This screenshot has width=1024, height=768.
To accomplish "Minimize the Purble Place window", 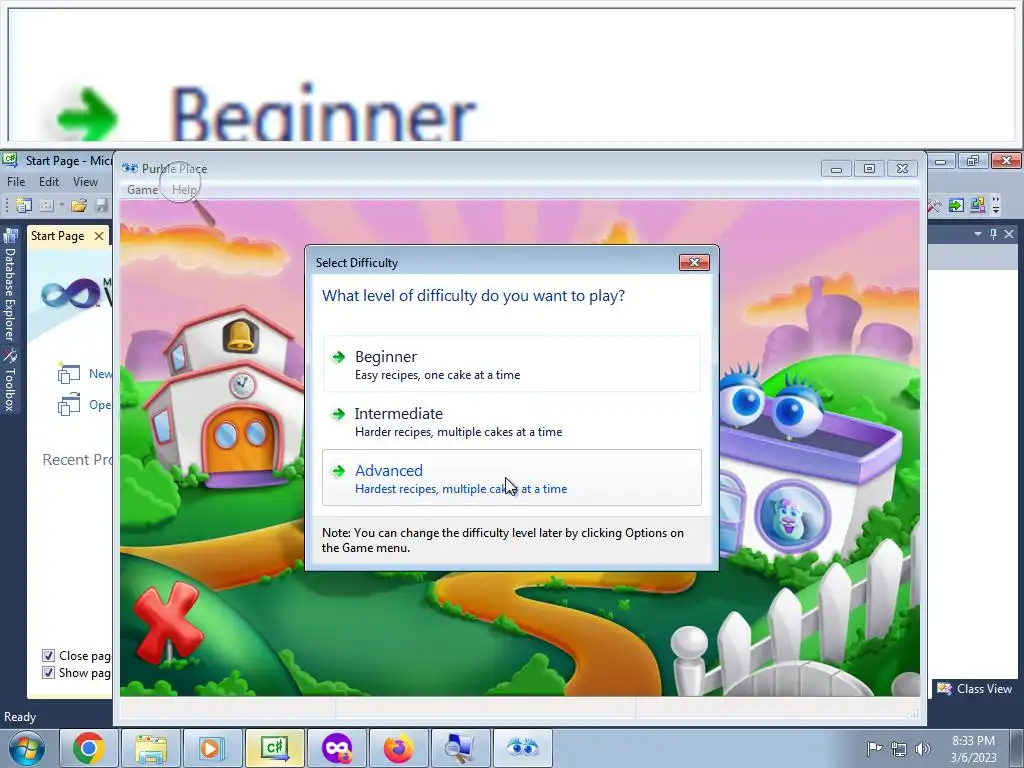I will [836, 169].
